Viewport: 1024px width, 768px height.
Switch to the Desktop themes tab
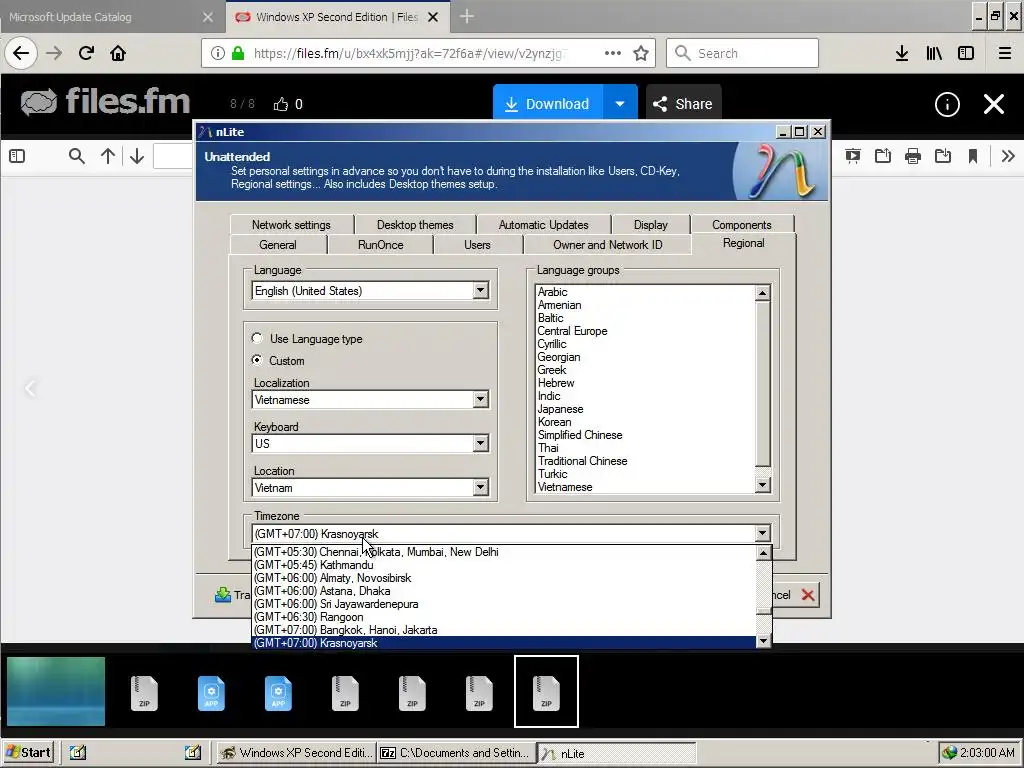(415, 225)
